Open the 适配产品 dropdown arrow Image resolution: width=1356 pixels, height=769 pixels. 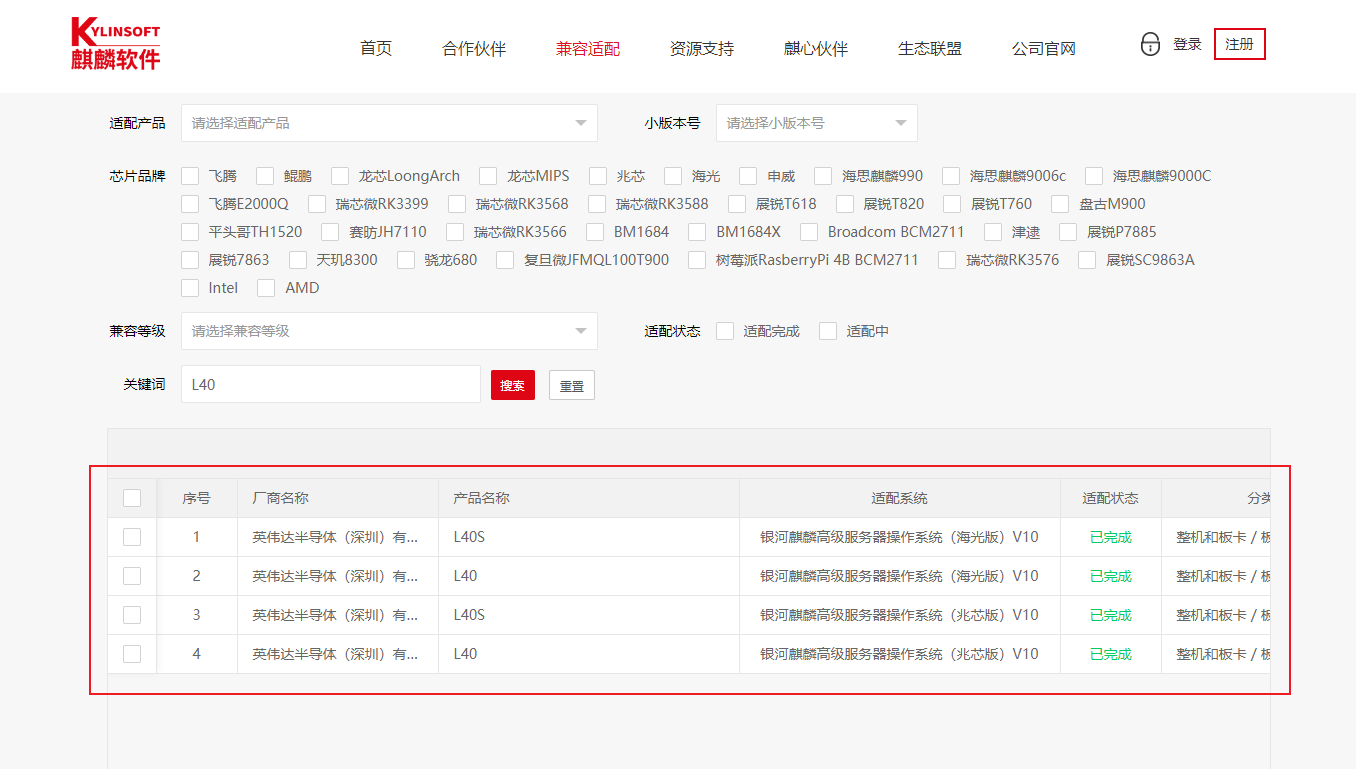coord(581,123)
